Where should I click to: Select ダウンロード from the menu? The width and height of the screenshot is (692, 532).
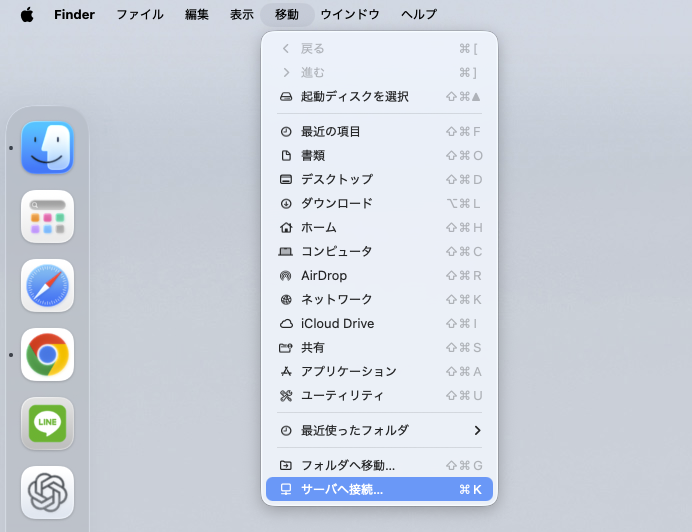[x=336, y=203]
